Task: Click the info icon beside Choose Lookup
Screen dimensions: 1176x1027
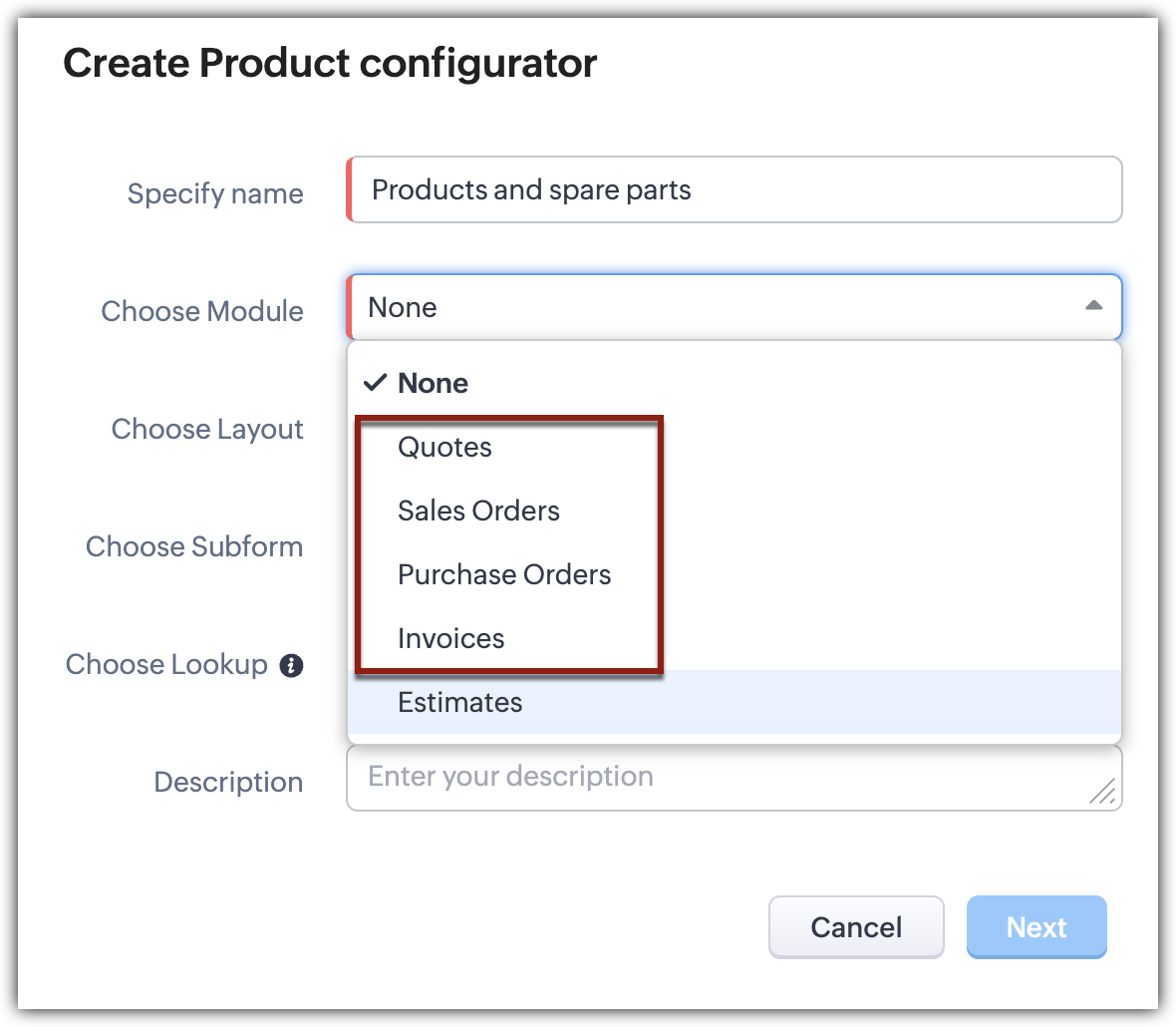Action: tap(291, 666)
